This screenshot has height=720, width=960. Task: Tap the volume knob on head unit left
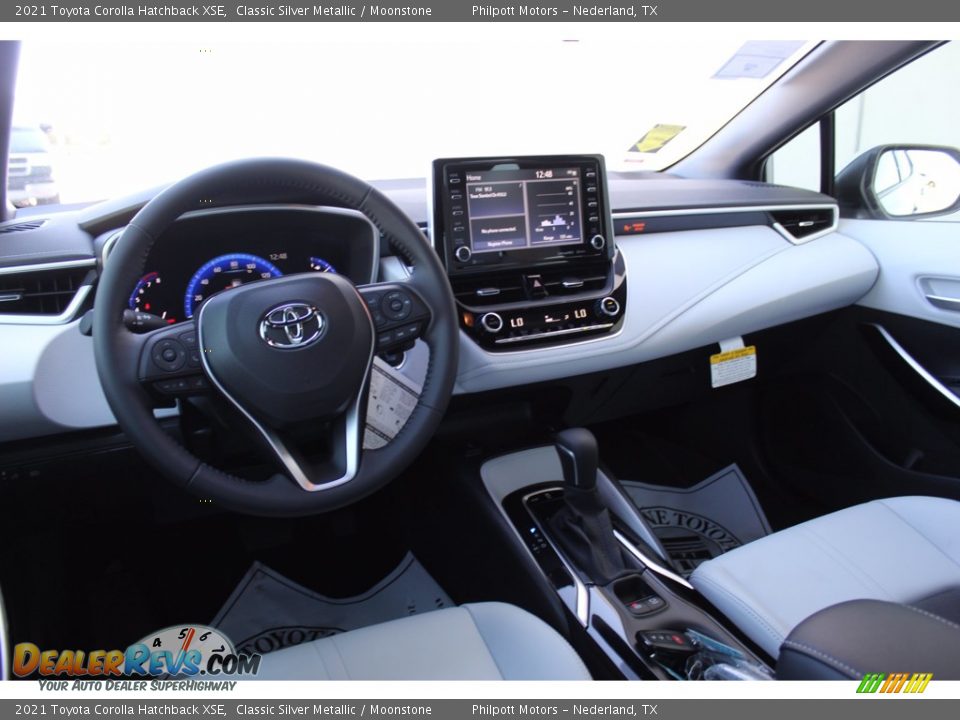[x=463, y=252]
